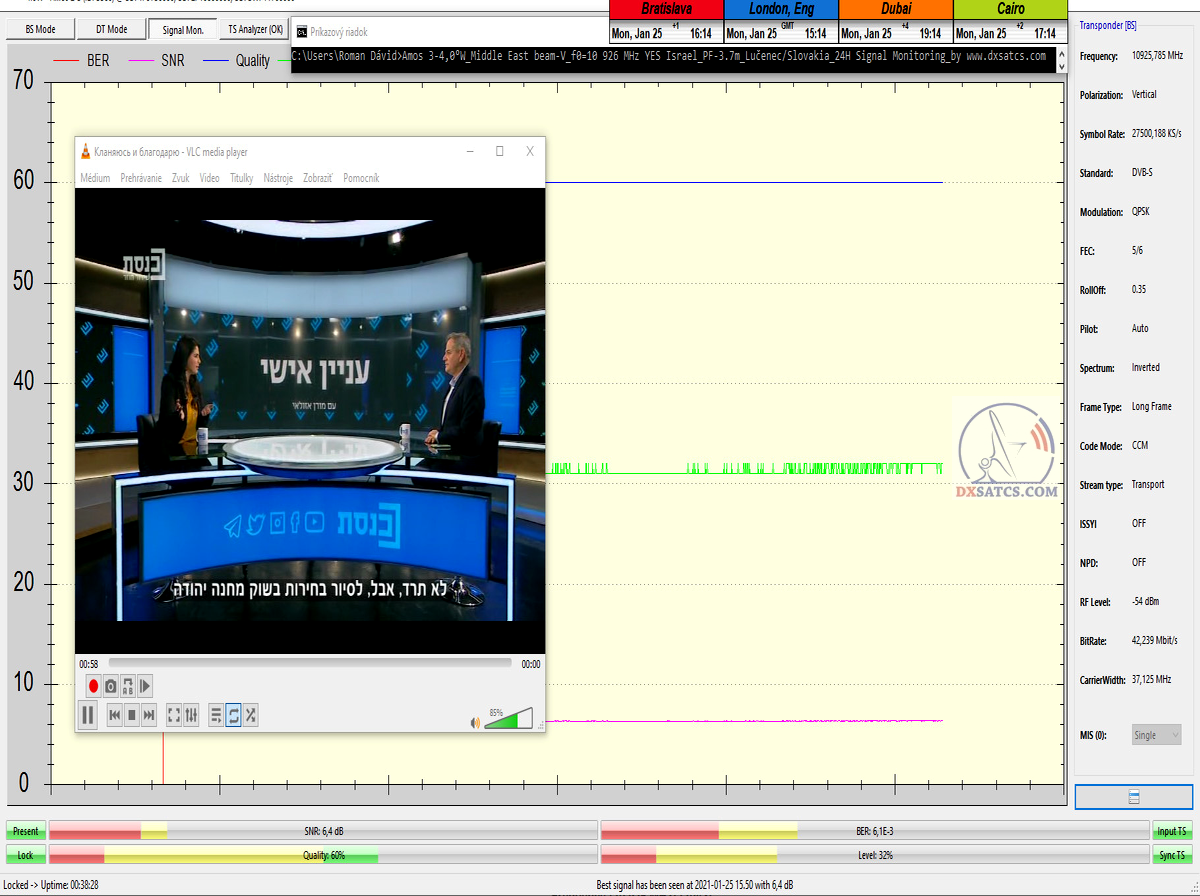Show the VLC playlist
Screen dimensions: 1200x896
point(216,715)
